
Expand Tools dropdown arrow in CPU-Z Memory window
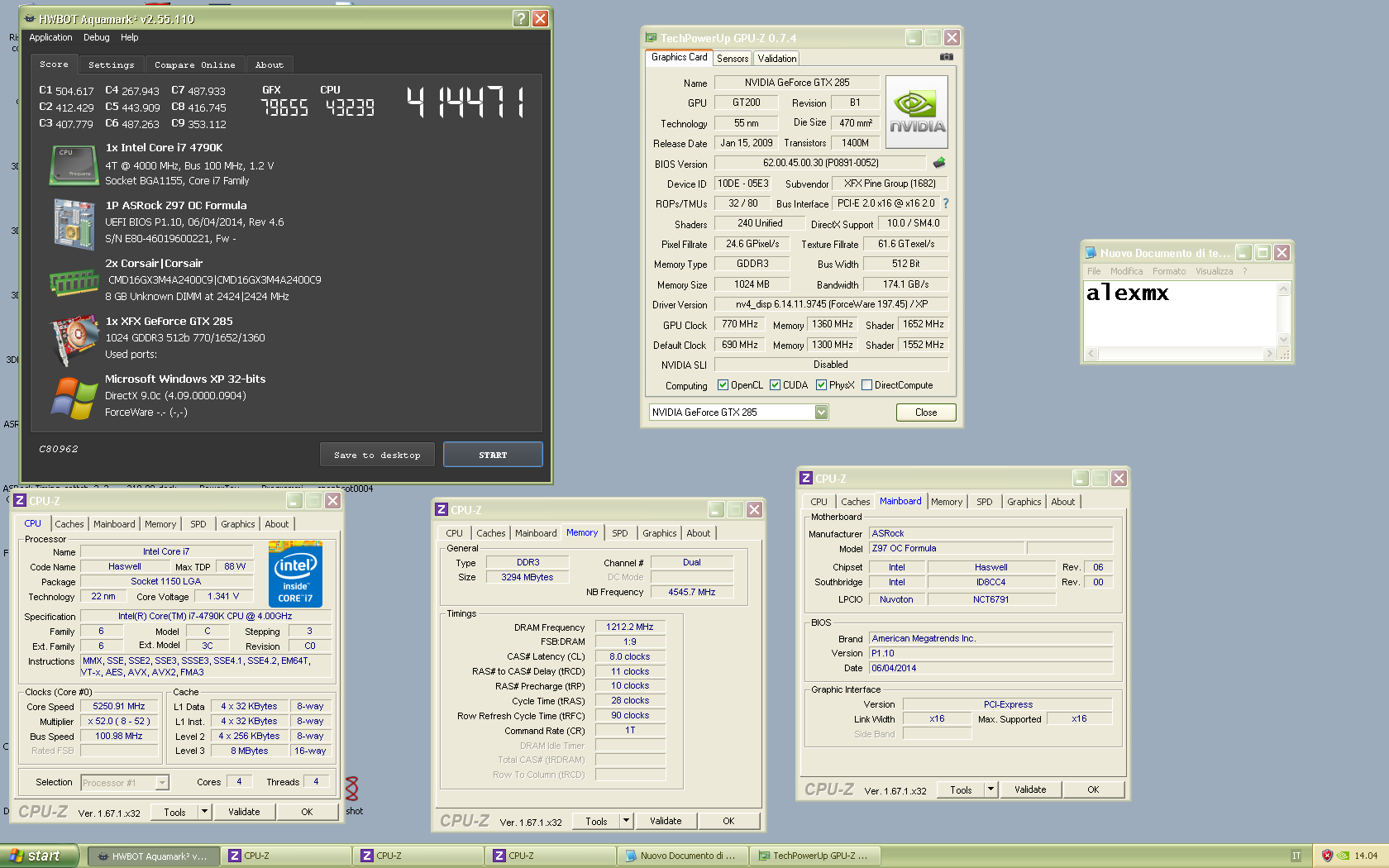coord(626,821)
